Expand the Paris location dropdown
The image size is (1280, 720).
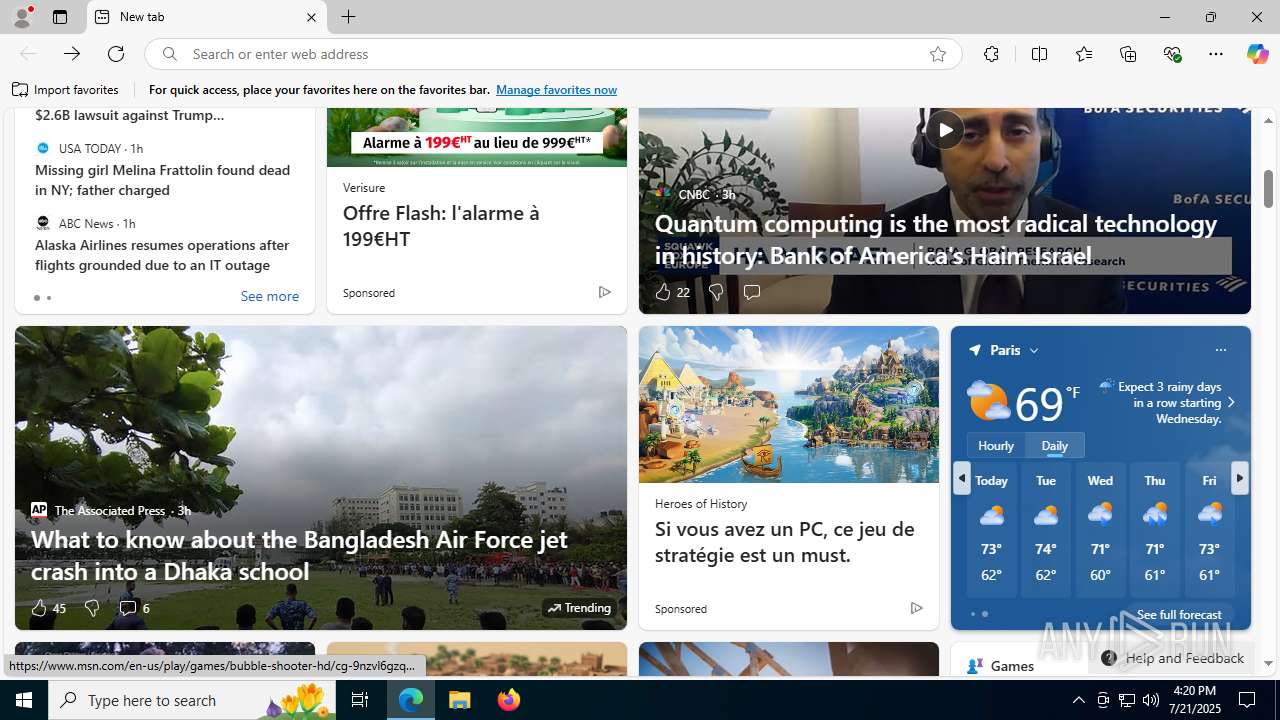click(1033, 351)
